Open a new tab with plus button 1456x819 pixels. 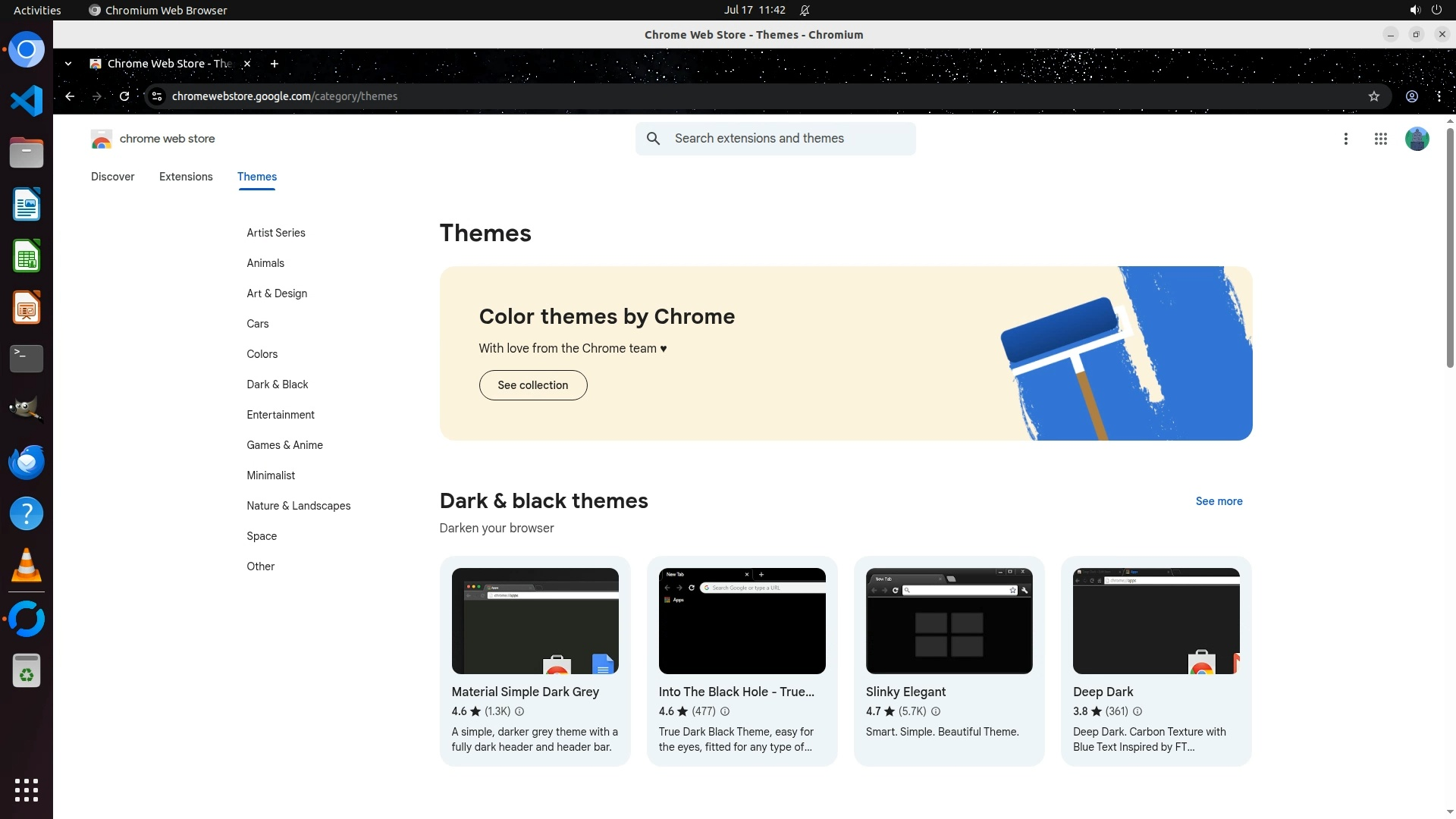coord(275,64)
